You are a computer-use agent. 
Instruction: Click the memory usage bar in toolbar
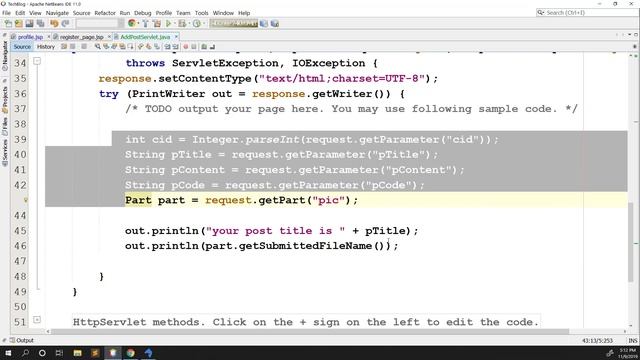coord(234,24)
